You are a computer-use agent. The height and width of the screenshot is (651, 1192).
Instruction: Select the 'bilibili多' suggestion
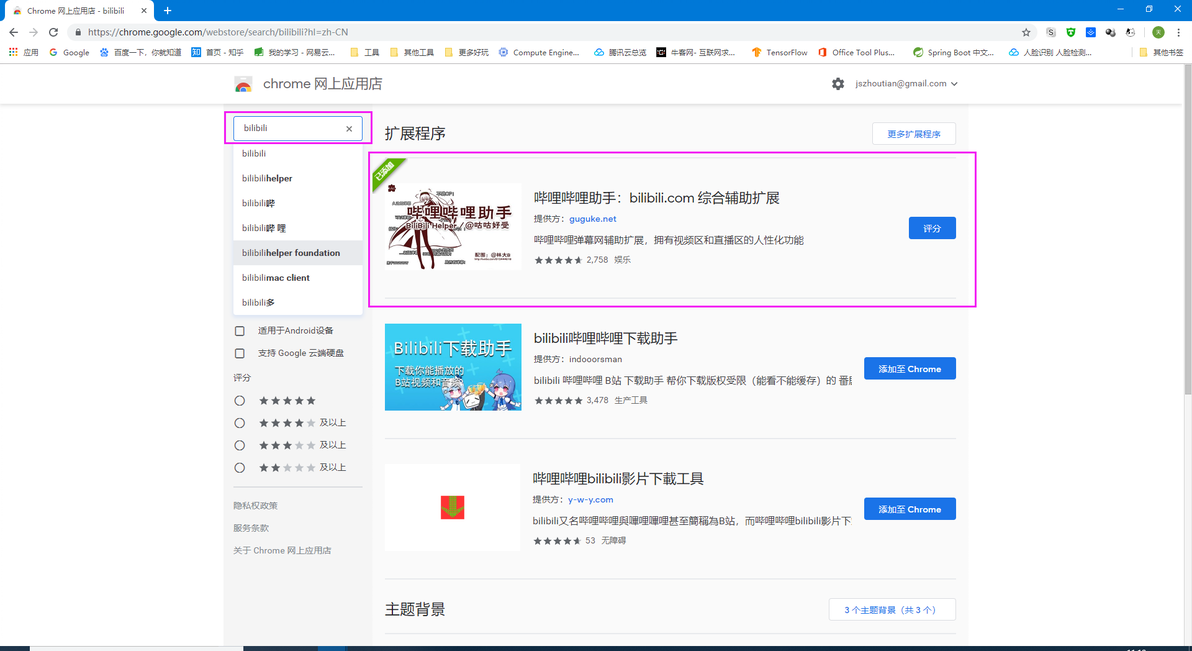298,302
